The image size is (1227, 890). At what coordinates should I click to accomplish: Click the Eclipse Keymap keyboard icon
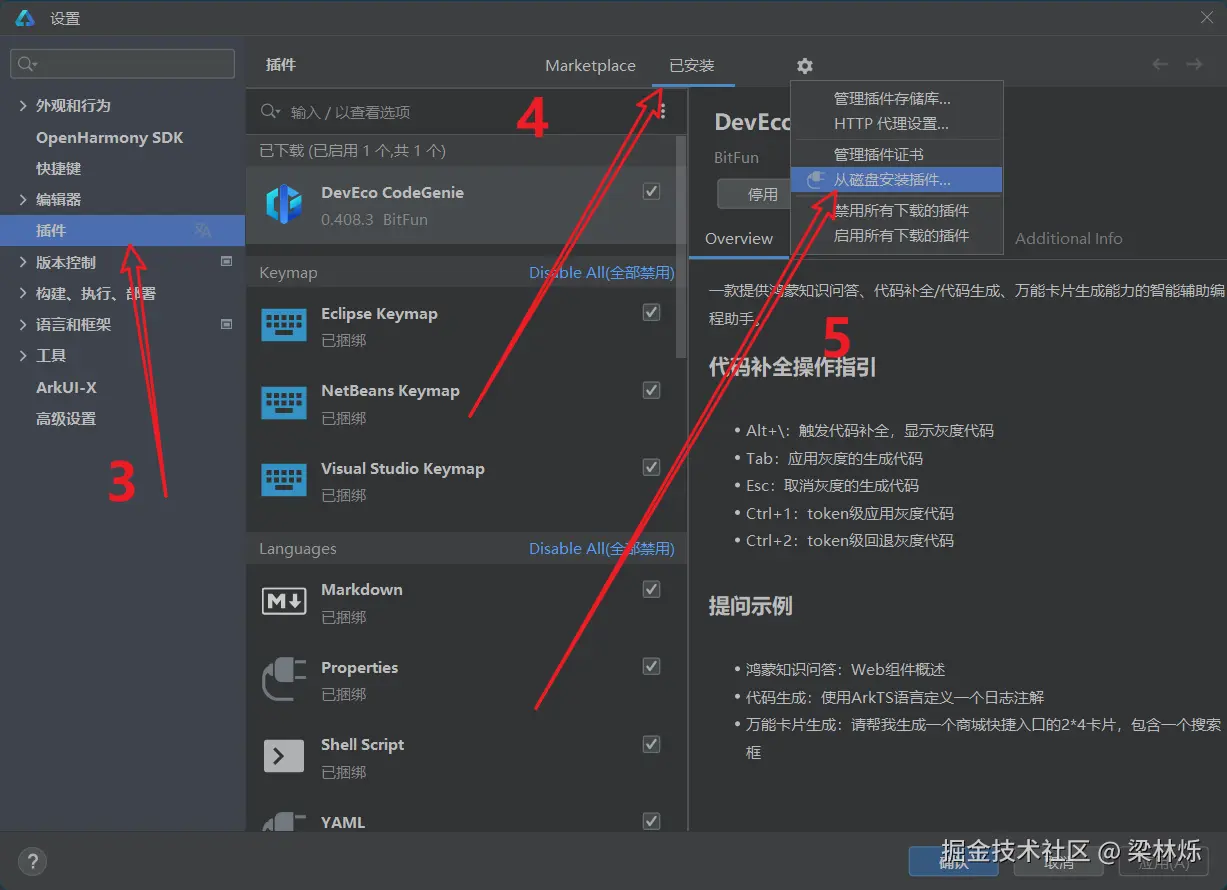[x=283, y=324]
